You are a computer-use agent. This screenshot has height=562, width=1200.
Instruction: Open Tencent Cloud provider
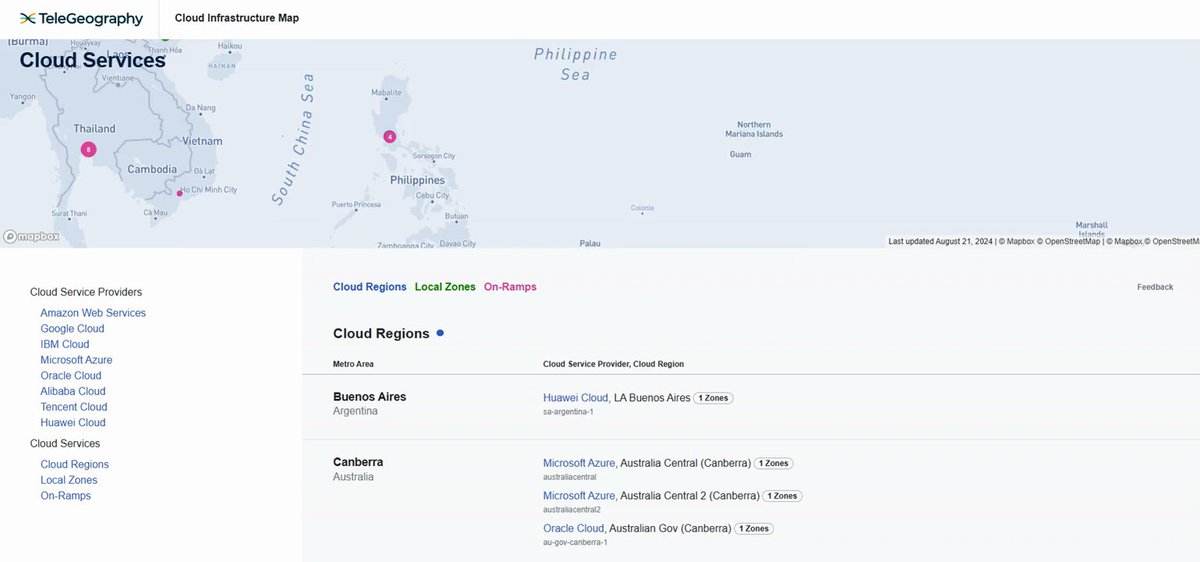pos(74,407)
